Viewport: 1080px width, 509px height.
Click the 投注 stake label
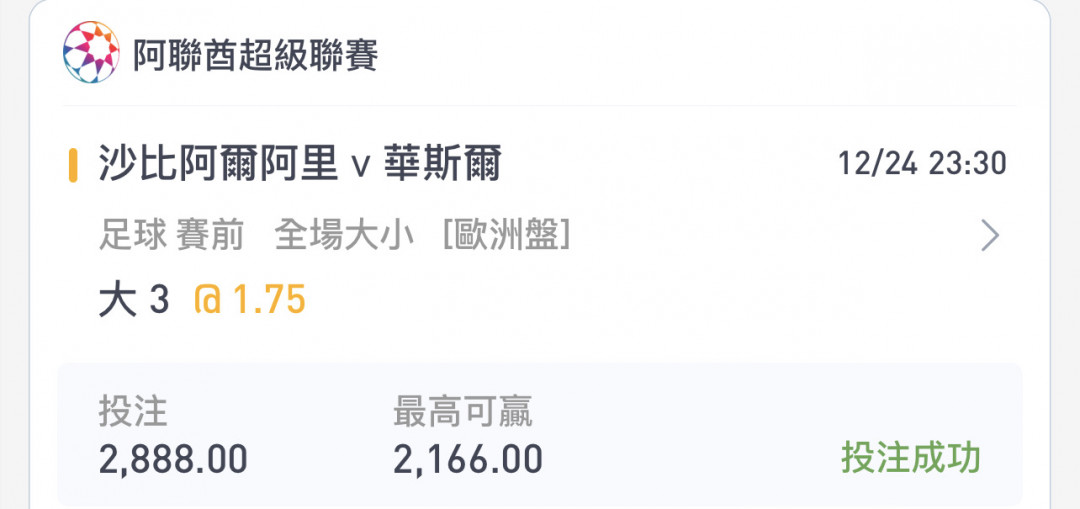[133, 413]
